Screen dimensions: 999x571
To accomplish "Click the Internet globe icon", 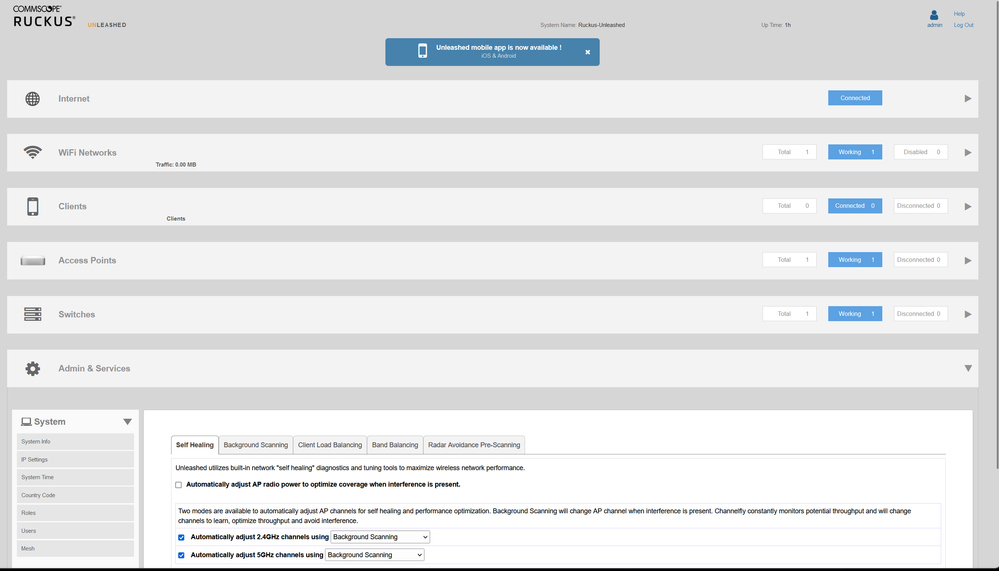I will click(33, 99).
